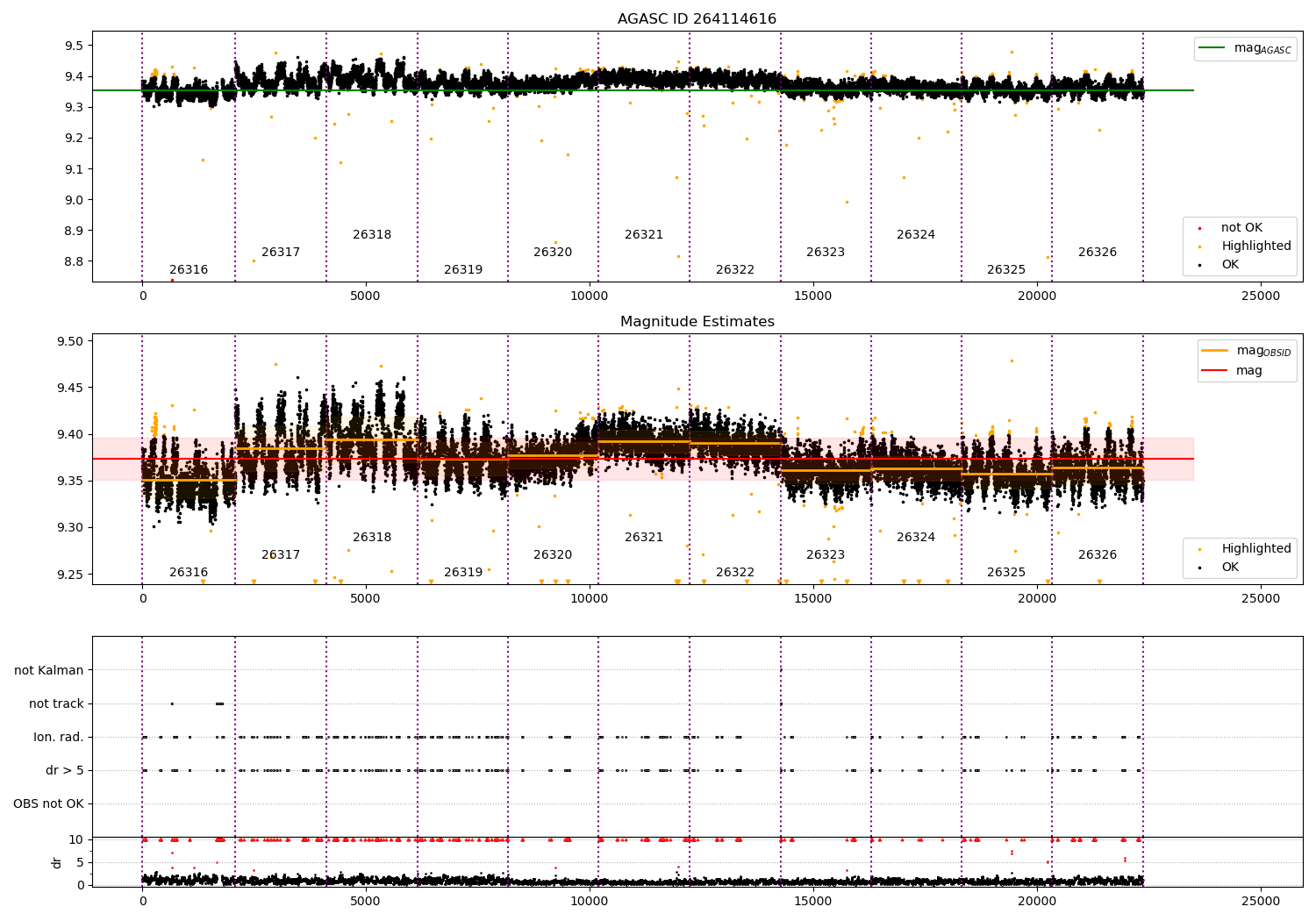
Task: Click the 'dr > 5' axis label
Action: coord(65,770)
